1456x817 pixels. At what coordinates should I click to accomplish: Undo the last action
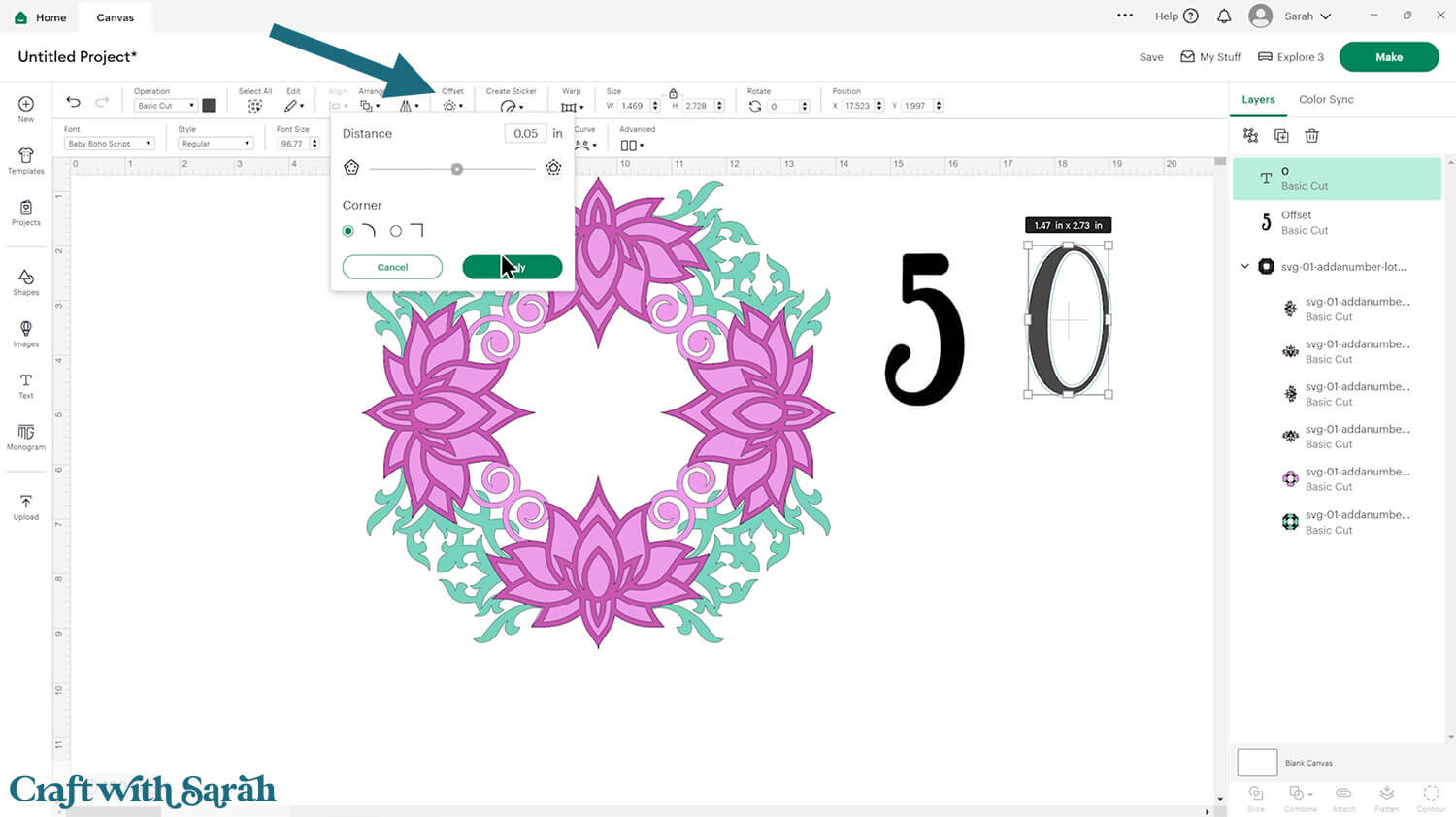pos(73,102)
